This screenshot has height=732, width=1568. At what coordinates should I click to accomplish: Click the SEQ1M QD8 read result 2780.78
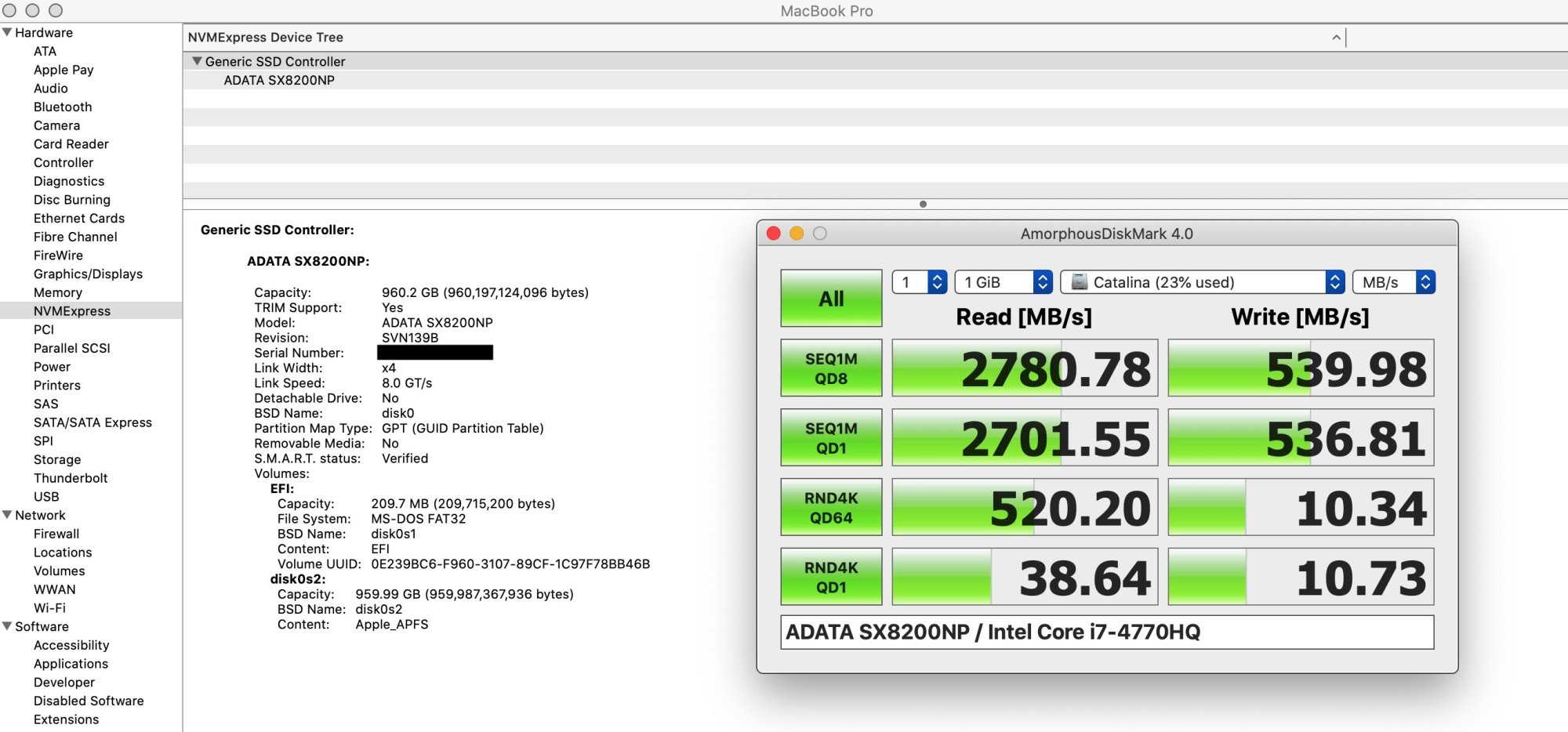1025,368
